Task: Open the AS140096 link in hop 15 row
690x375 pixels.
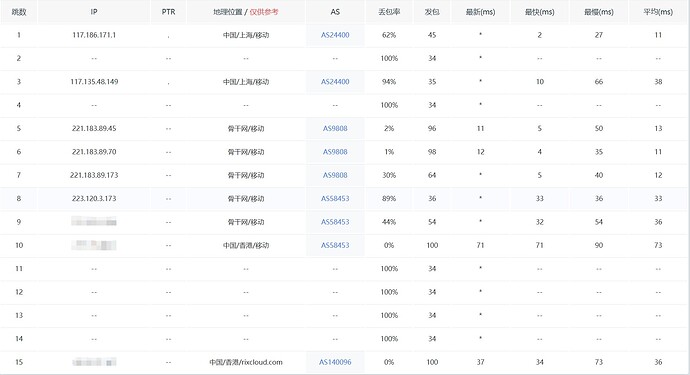Action: (335, 362)
